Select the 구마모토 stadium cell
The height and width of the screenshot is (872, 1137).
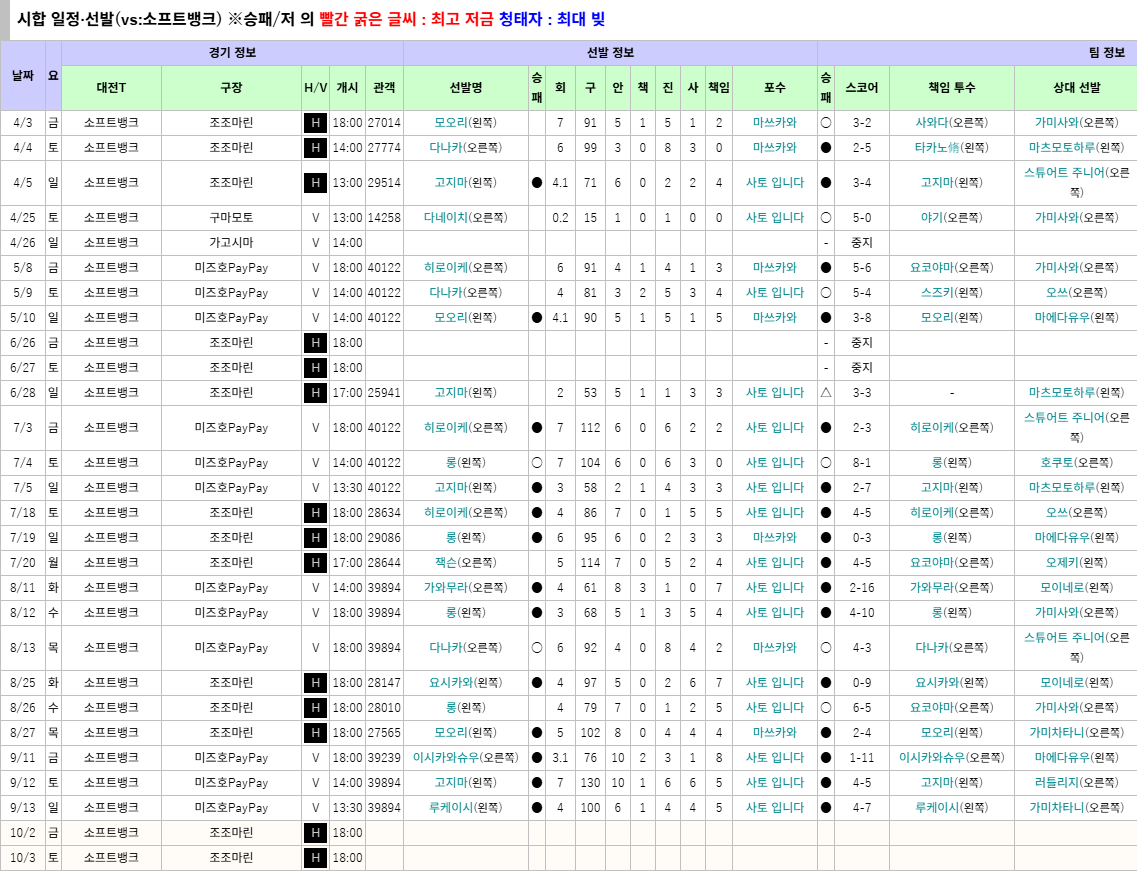tap(231, 217)
